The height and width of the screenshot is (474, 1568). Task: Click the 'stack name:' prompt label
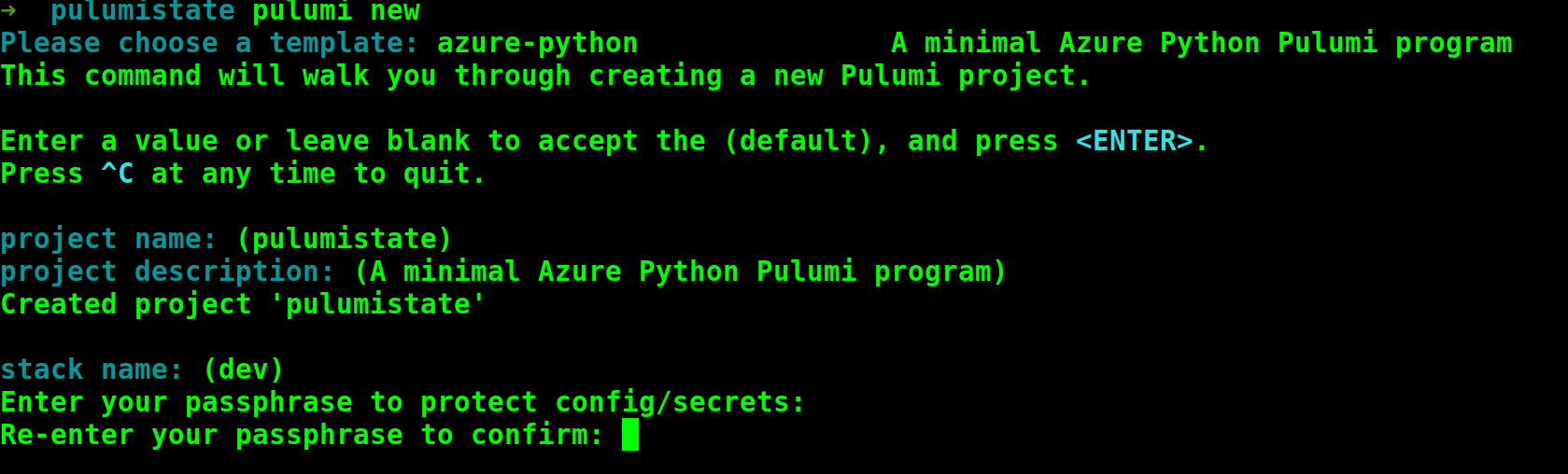(x=92, y=370)
